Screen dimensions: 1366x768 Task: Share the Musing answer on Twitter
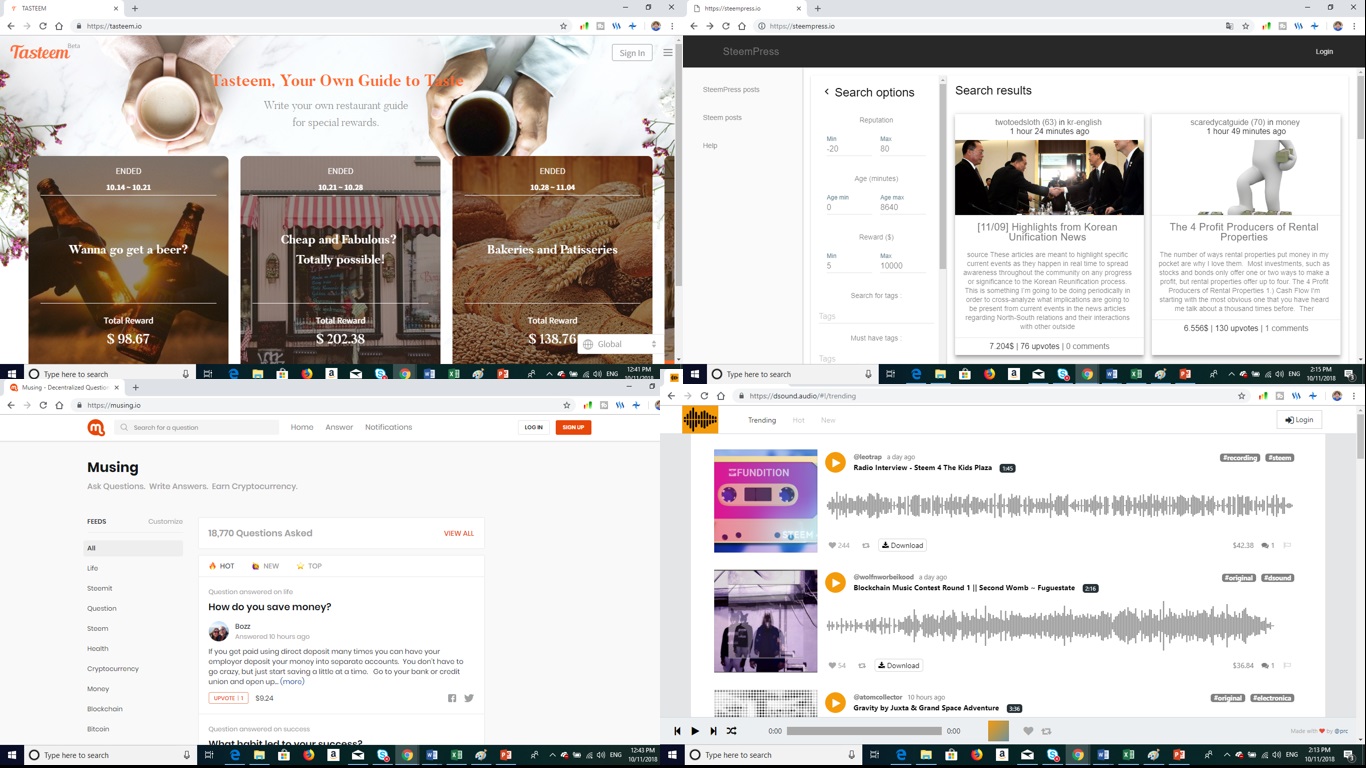tap(469, 698)
